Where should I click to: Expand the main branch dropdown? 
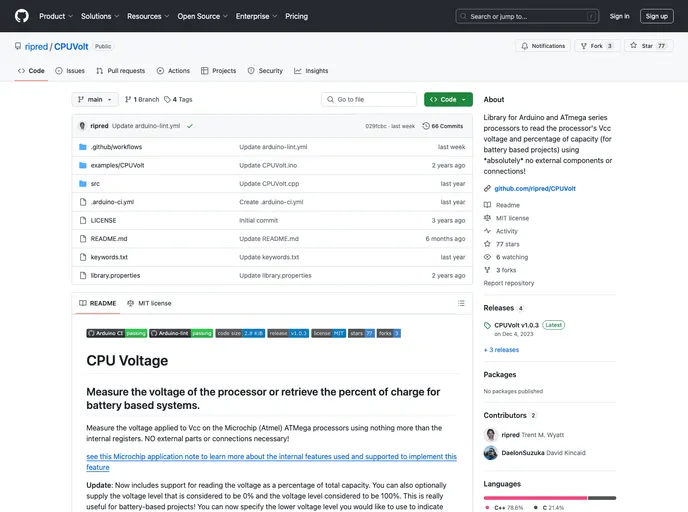point(95,100)
